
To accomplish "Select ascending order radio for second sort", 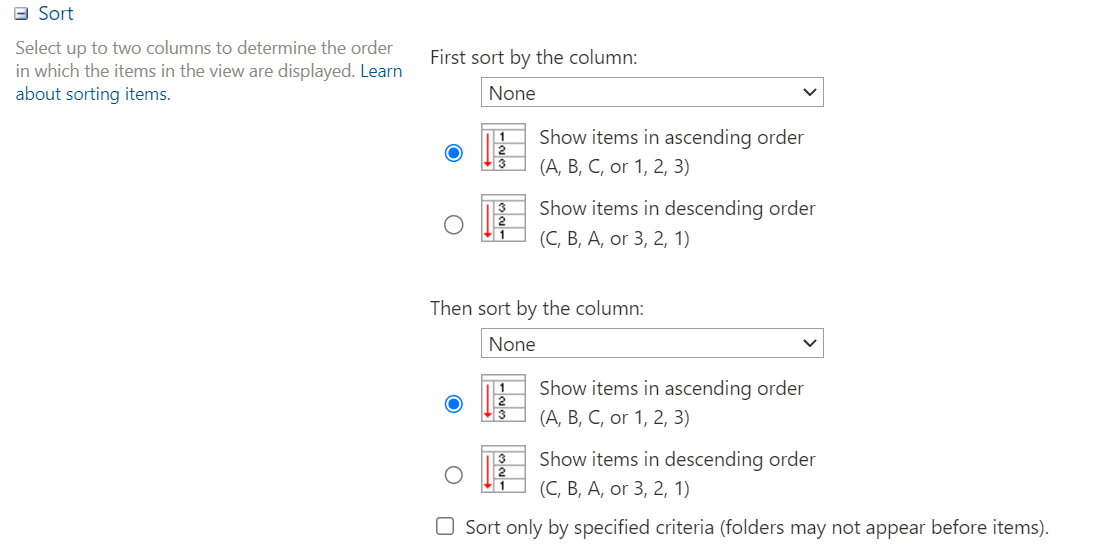I will 454,404.
